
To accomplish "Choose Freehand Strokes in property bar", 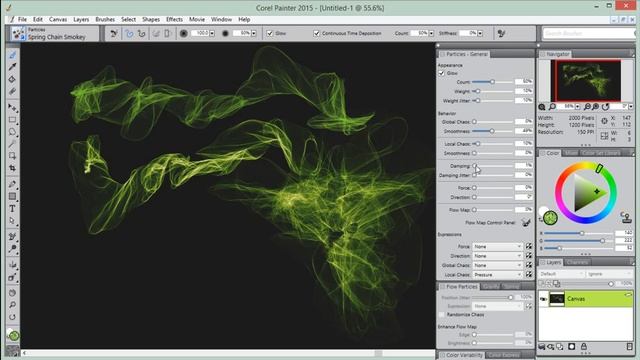I will click(129, 33).
